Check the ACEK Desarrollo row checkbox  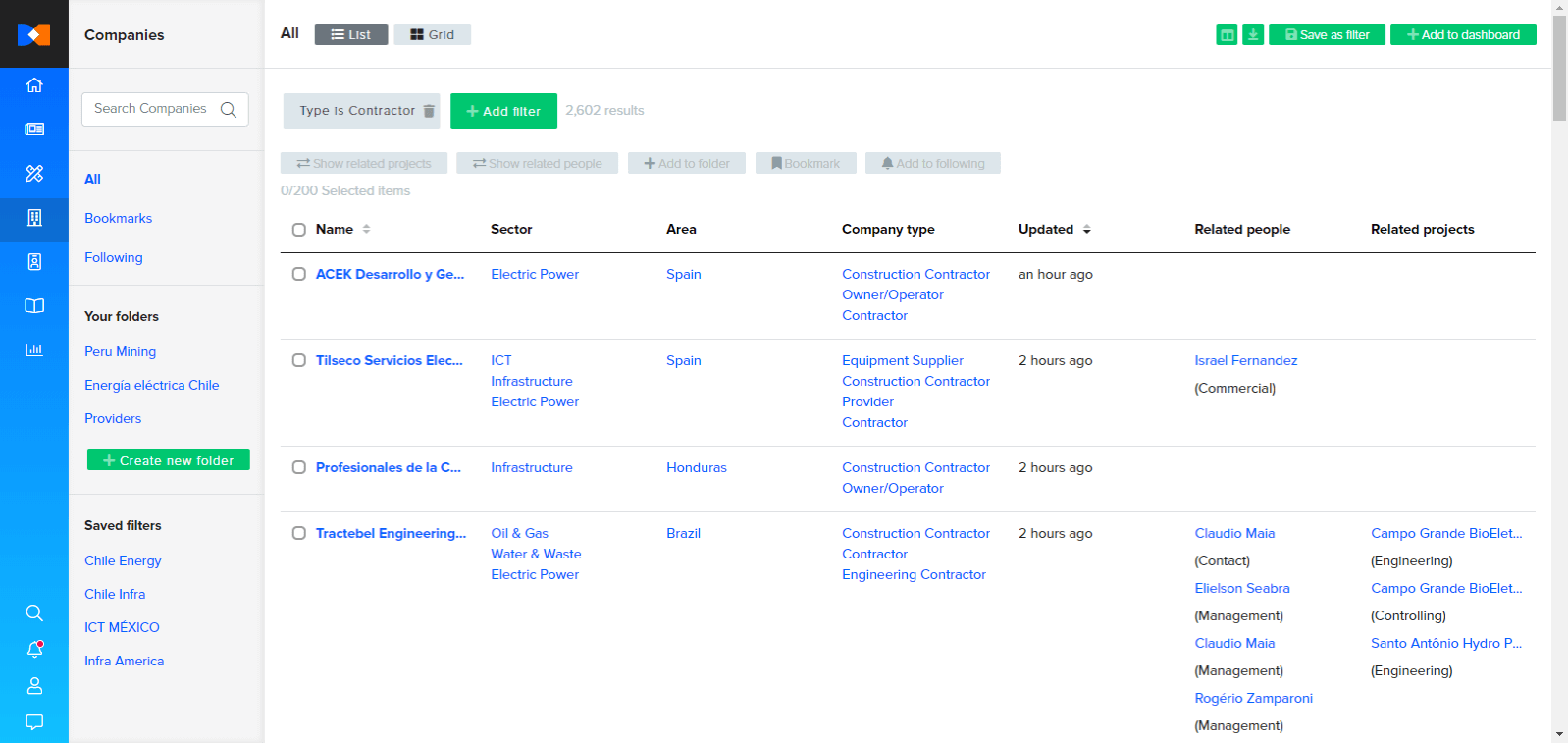[x=299, y=274]
